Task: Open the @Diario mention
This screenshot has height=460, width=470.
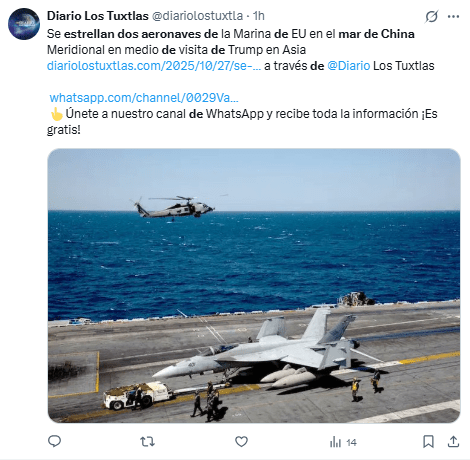Action: pos(349,66)
